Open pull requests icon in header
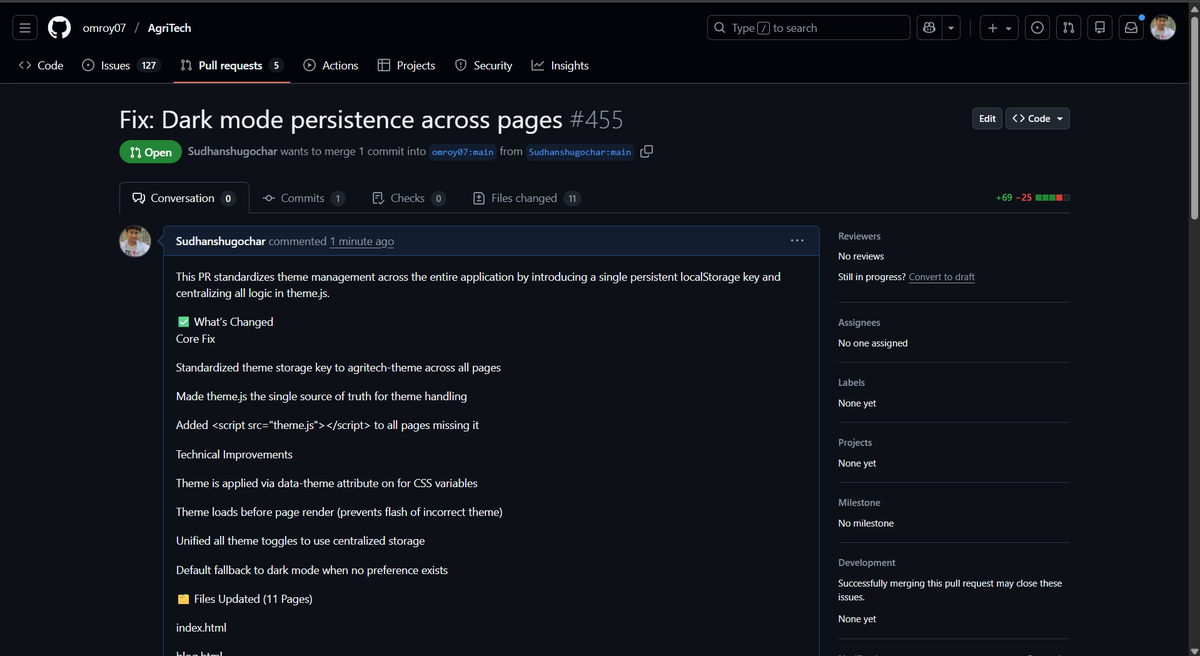Viewport: 1200px width, 656px height. pyautogui.click(x=1069, y=28)
